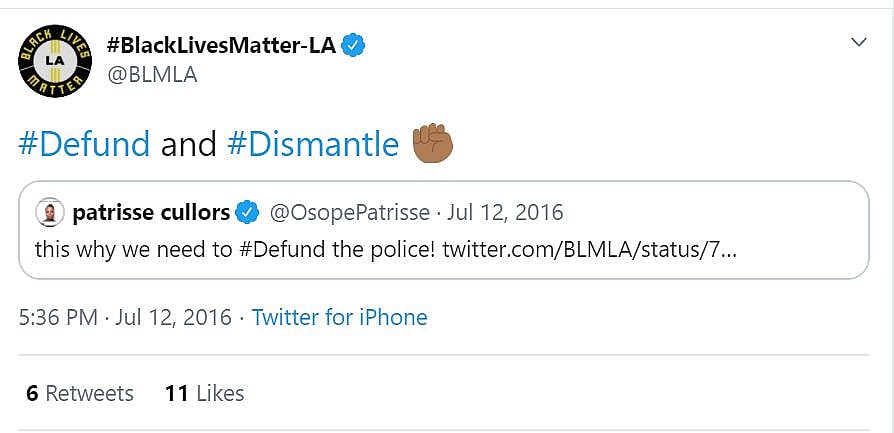Viewport: 894px width, 433px height.
Task: Click the @BLMLA handle
Action: click(x=151, y=75)
